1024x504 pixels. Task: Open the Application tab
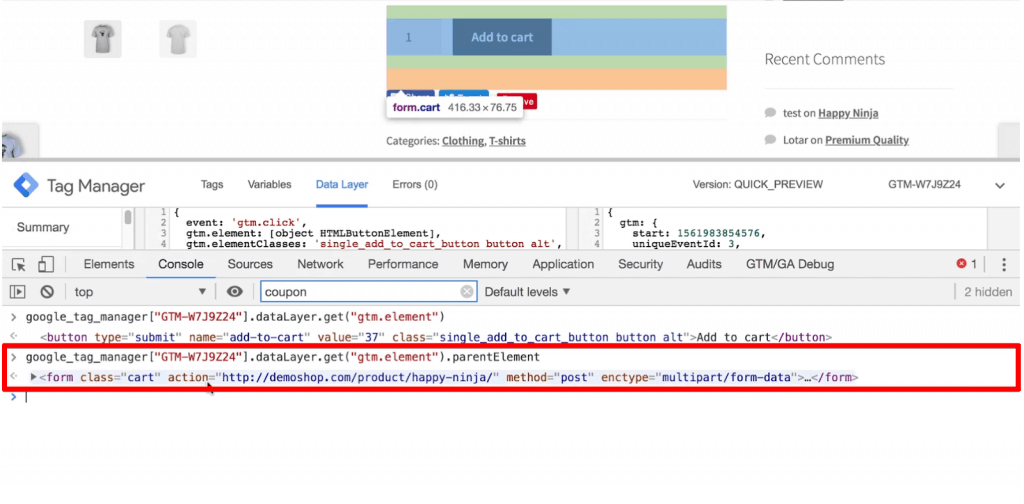pyautogui.click(x=563, y=264)
